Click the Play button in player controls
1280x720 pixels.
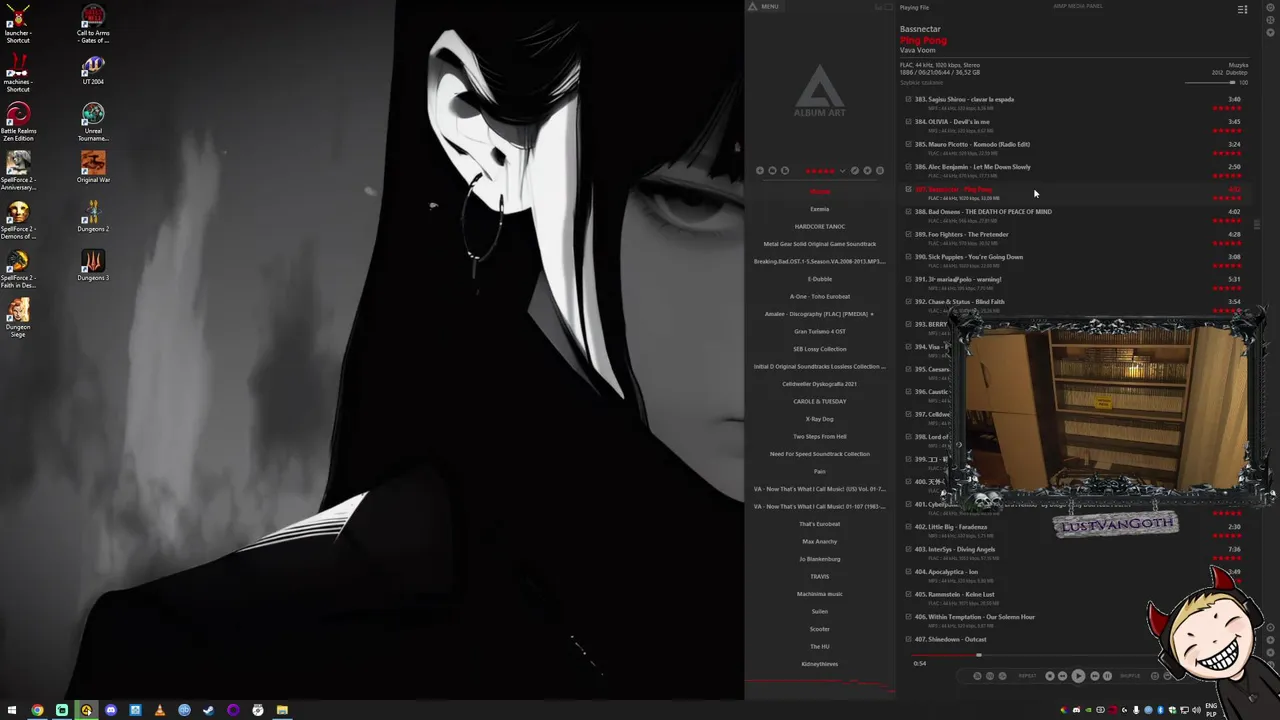1078,676
